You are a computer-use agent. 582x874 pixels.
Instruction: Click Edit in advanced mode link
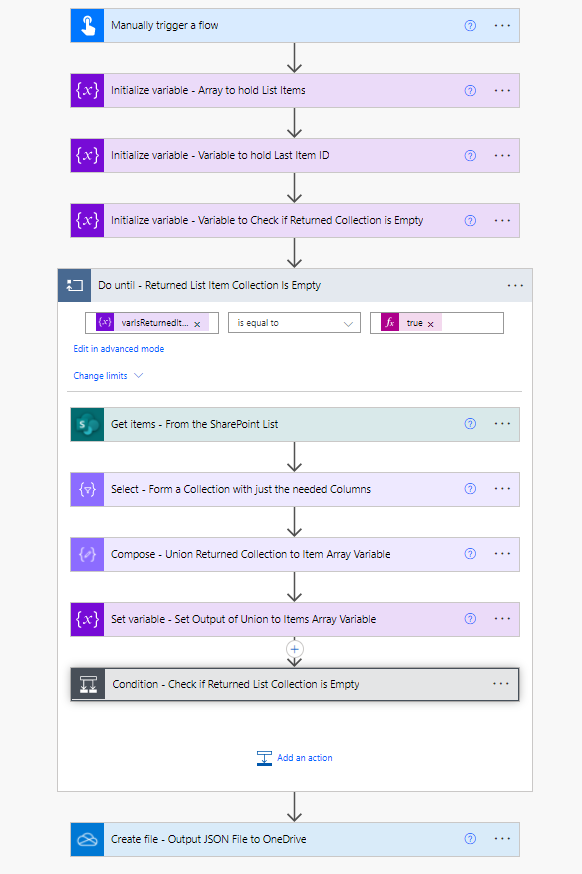pyautogui.click(x=119, y=349)
